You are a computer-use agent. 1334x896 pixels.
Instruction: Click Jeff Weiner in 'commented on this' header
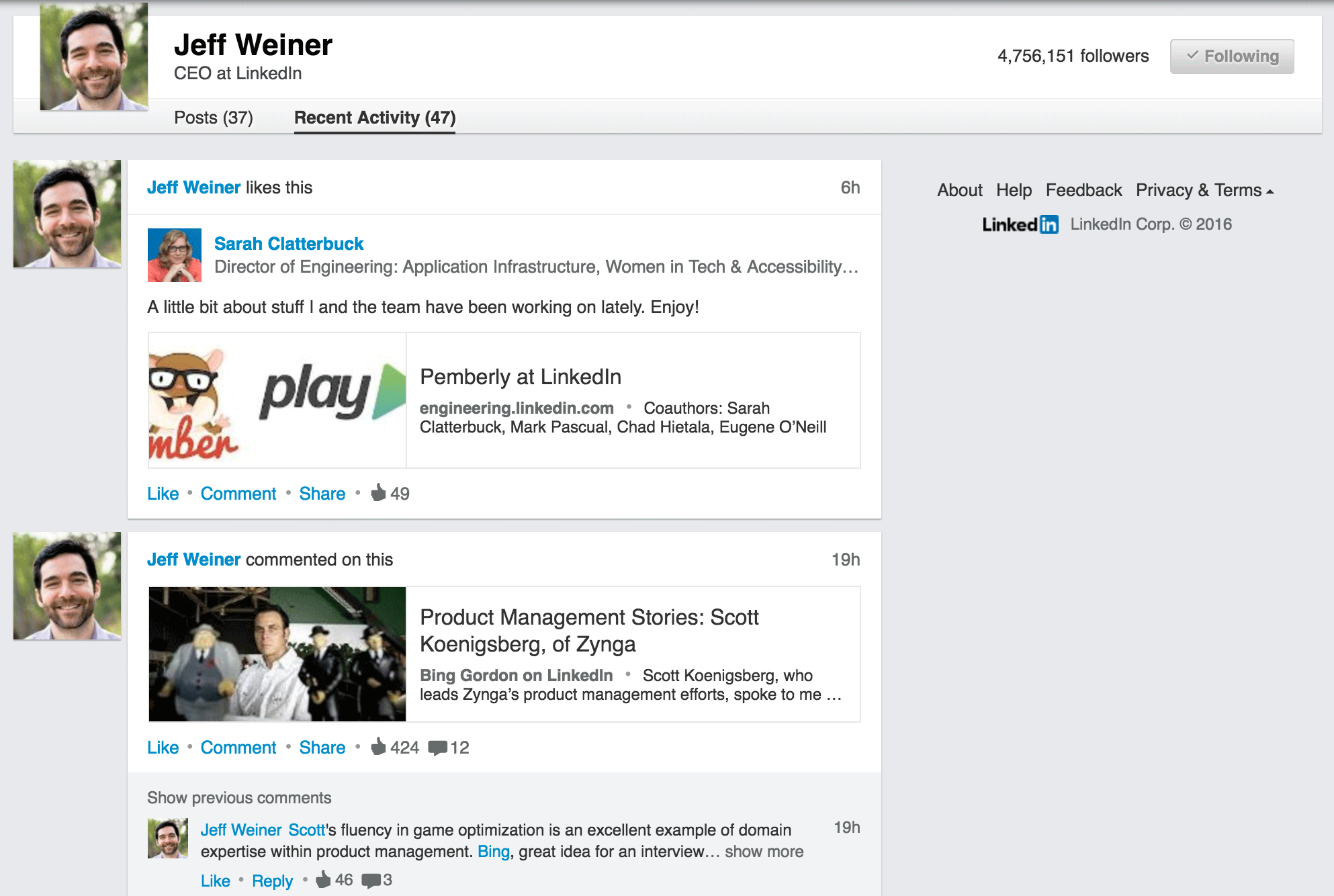[x=193, y=559]
